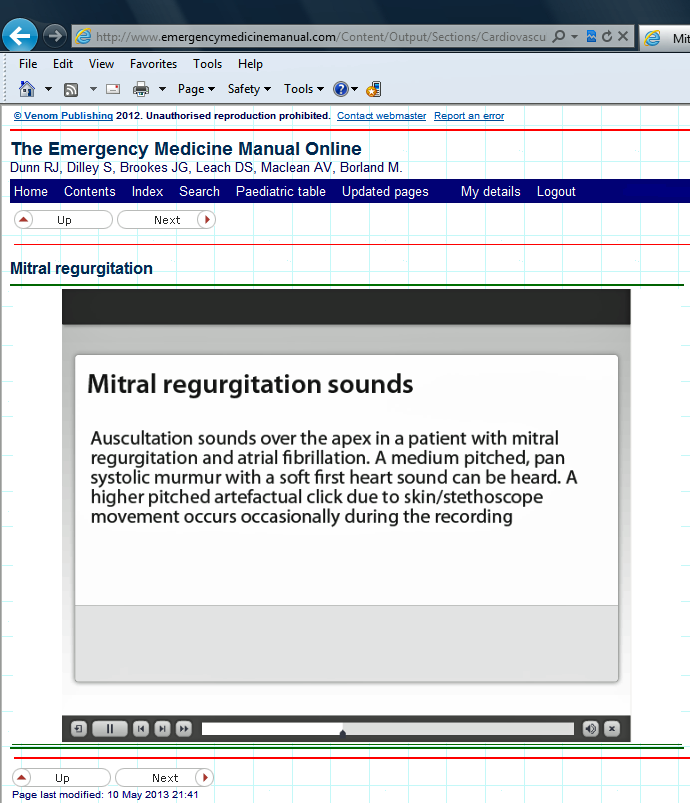Click The Emergency Medicine Manual Online title

click(x=186, y=149)
